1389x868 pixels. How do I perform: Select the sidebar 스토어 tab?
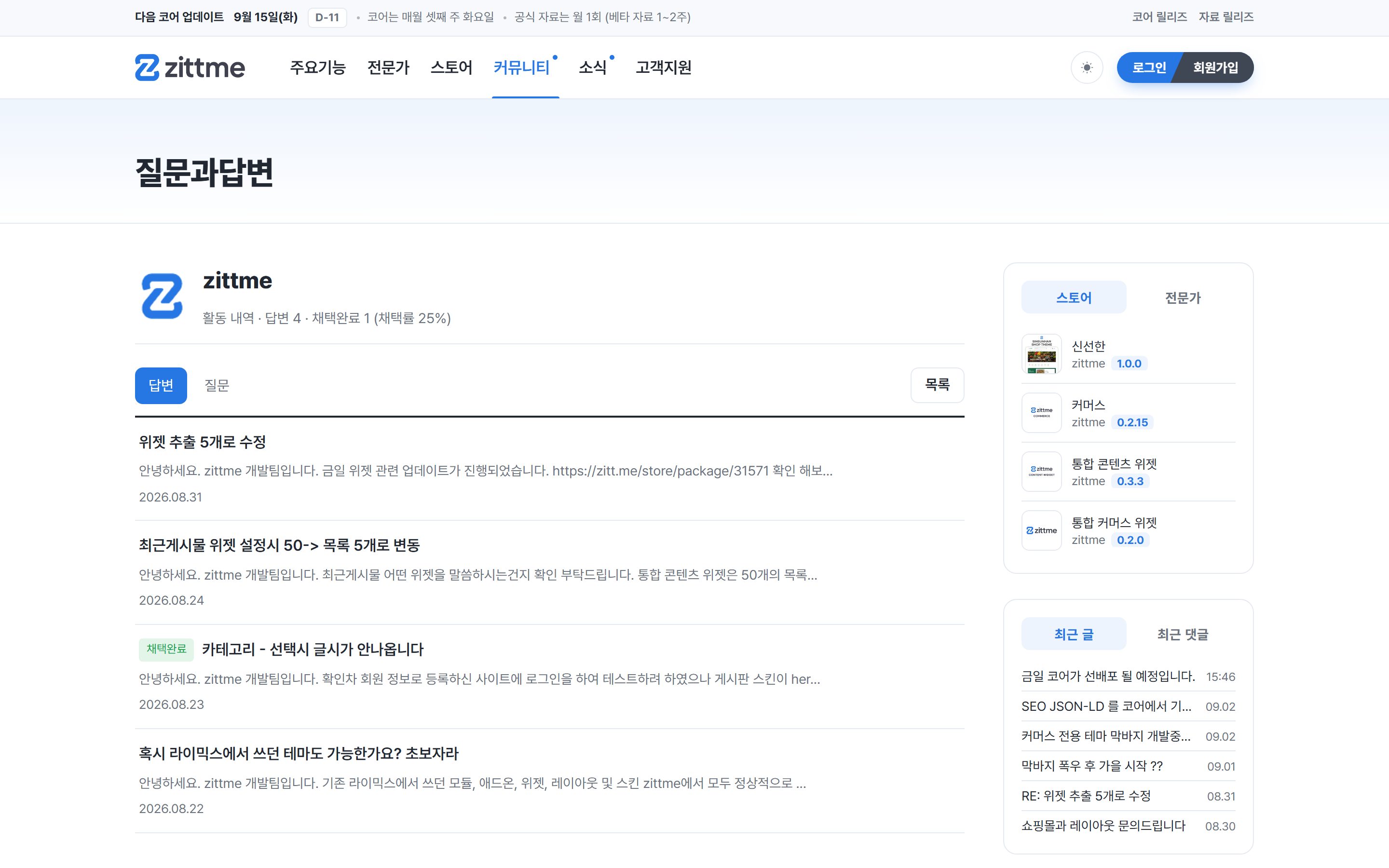click(x=1074, y=298)
